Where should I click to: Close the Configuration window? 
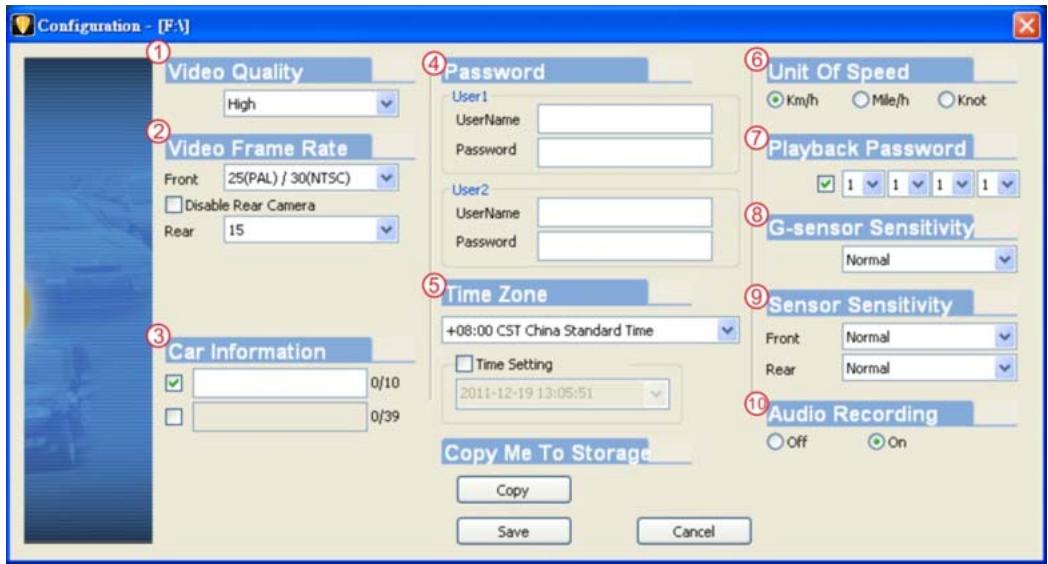point(1026,26)
